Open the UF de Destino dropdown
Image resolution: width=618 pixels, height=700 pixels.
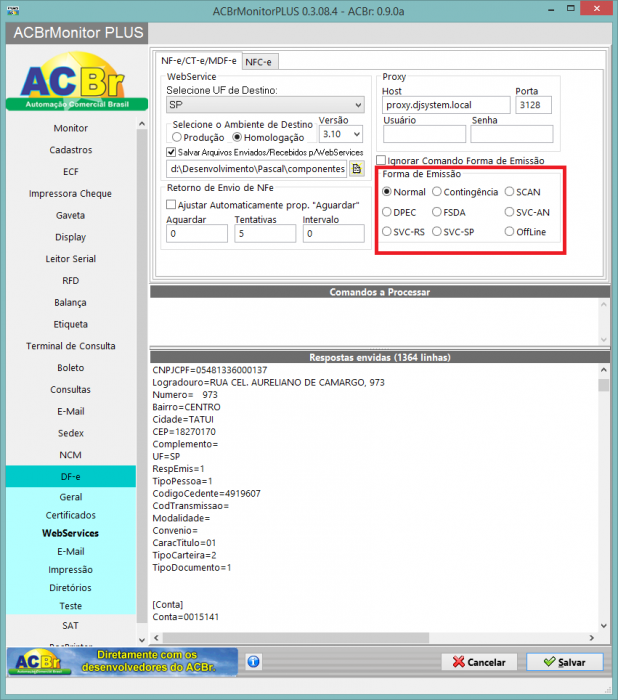coord(265,105)
